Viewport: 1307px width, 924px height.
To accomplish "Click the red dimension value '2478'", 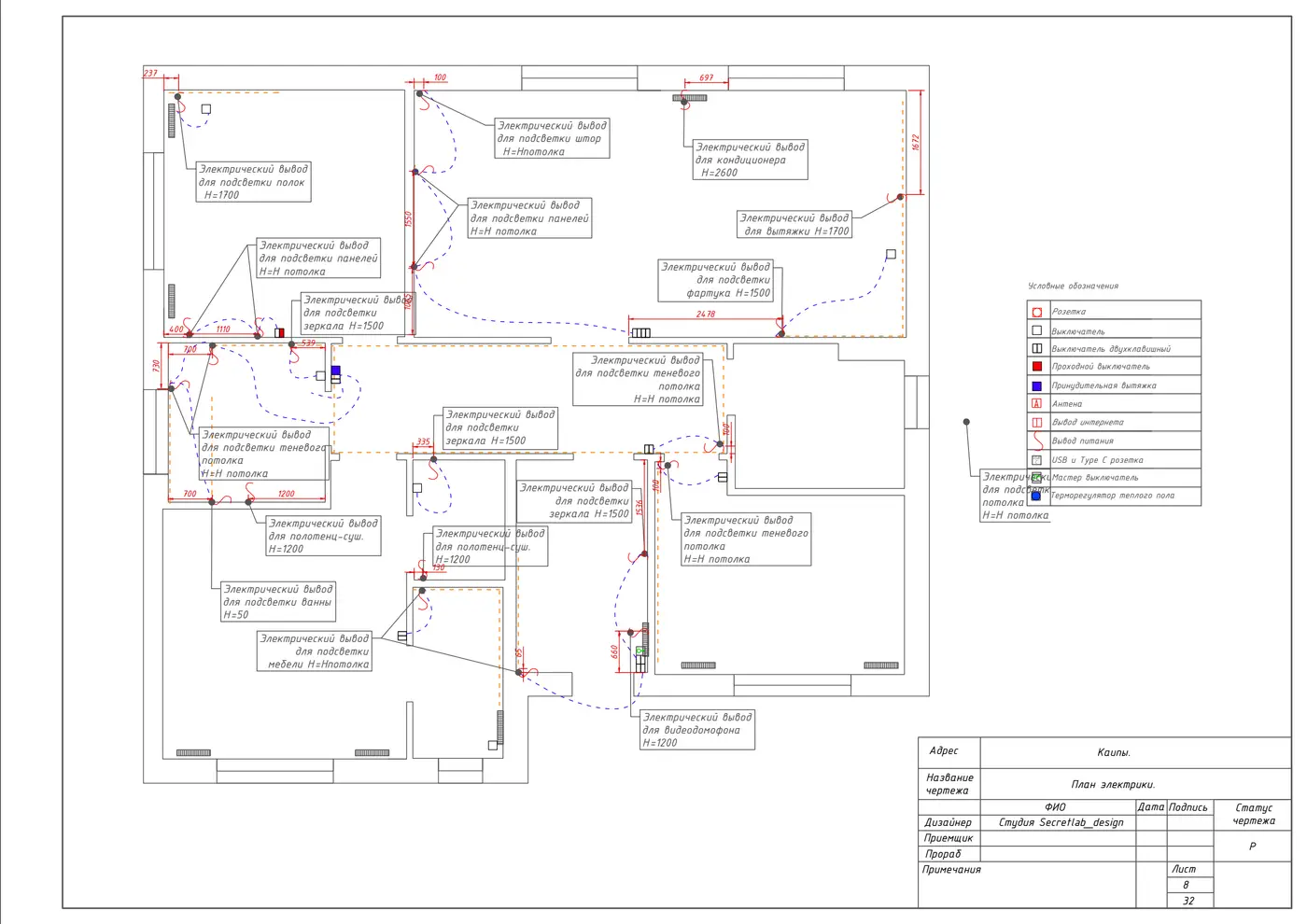I will coord(706,314).
